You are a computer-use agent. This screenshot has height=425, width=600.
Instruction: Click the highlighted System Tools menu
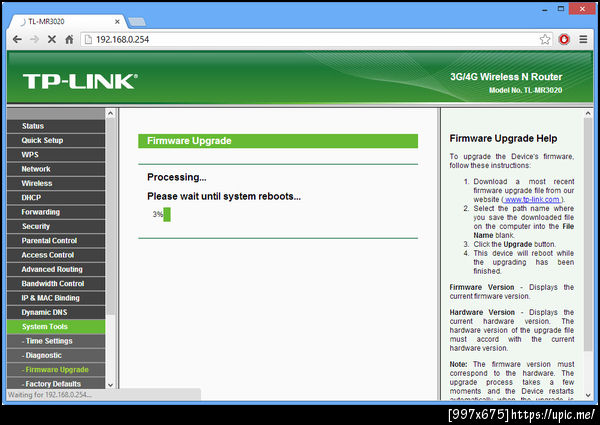(x=56, y=327)
